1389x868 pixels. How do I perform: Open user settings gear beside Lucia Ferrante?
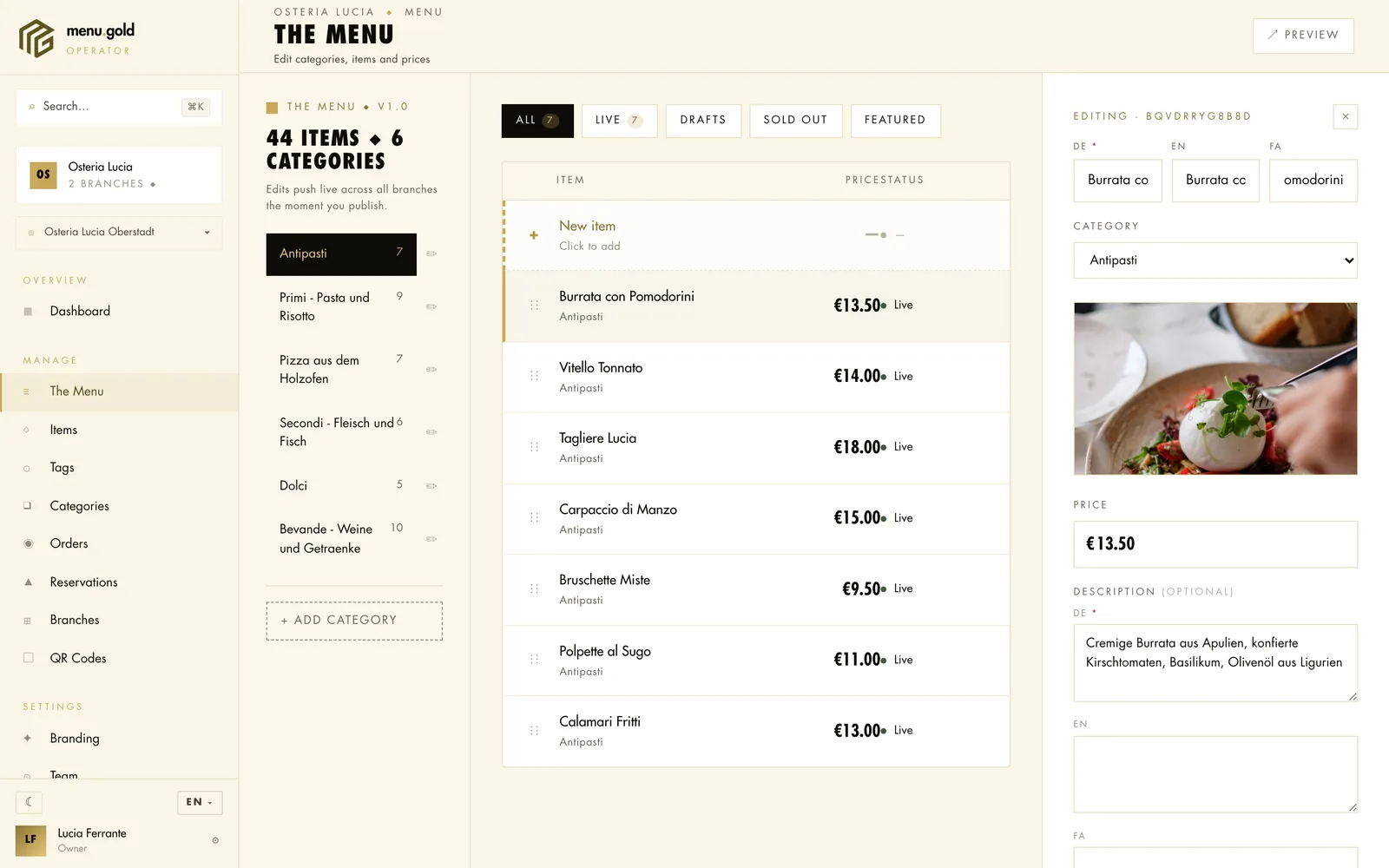[x=215, y=840]
